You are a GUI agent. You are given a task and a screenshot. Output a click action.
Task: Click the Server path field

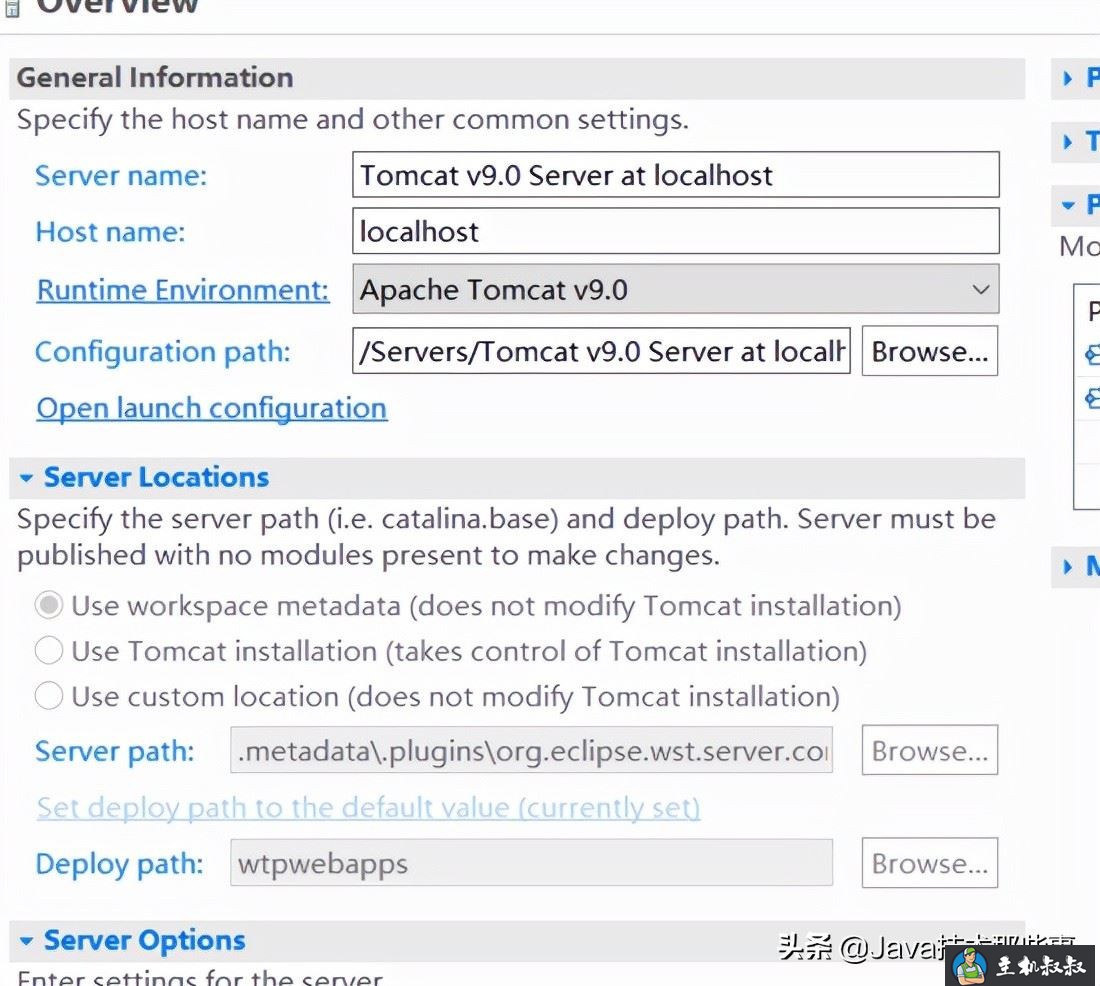pos(531,750)
